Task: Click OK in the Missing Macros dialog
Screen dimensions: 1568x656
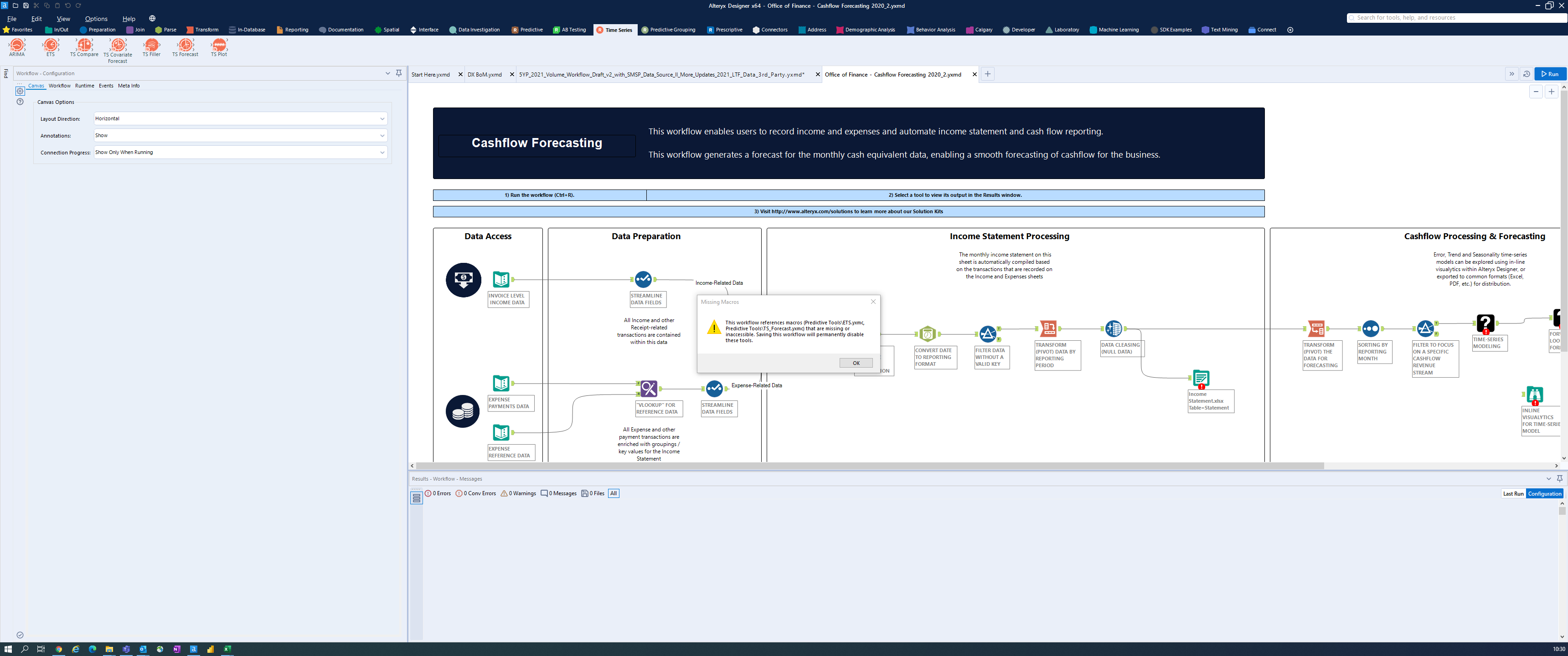Action: 856,363
